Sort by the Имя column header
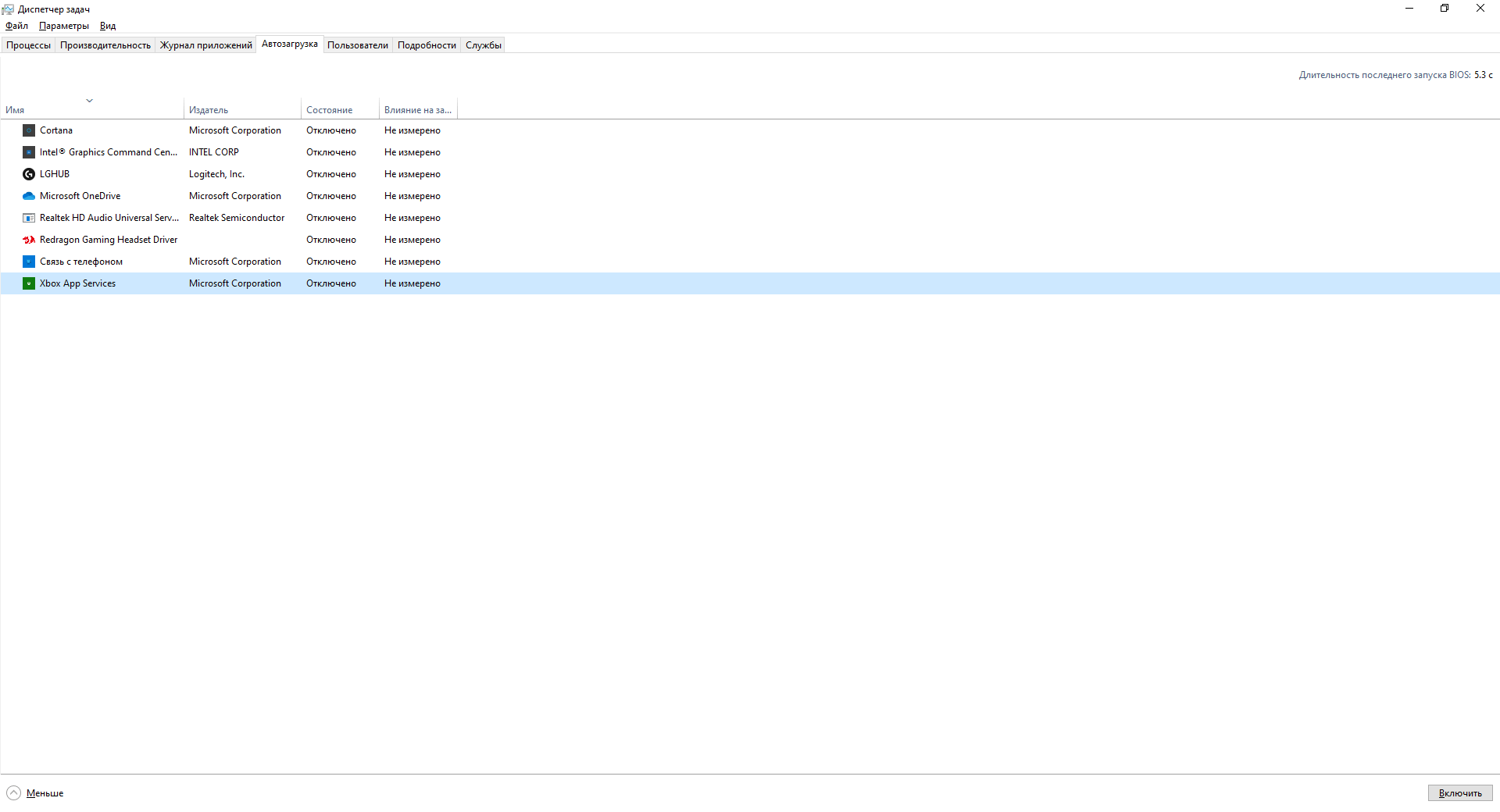Screen dimensions: 1500x812 click(92, 110)
